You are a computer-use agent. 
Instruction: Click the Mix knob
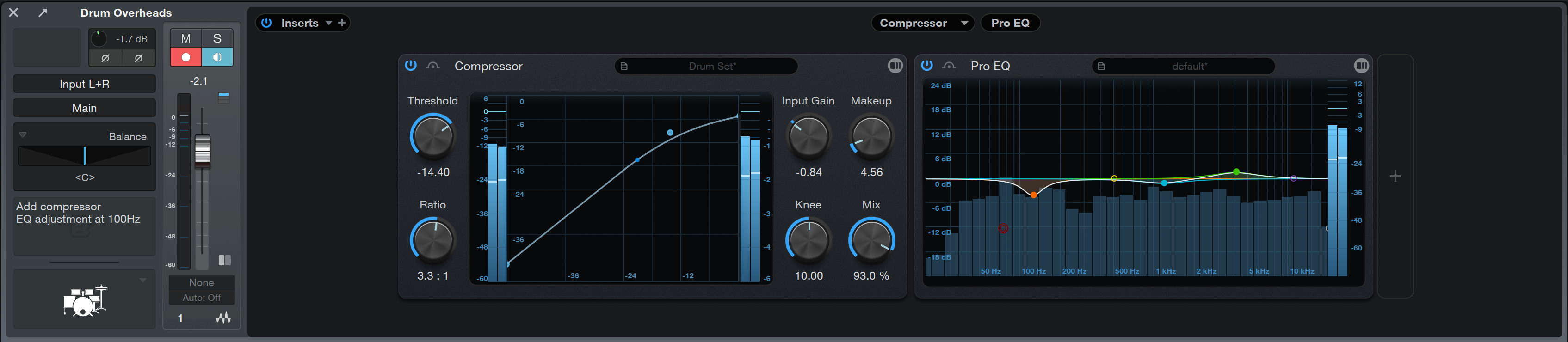tap(871, 240)
